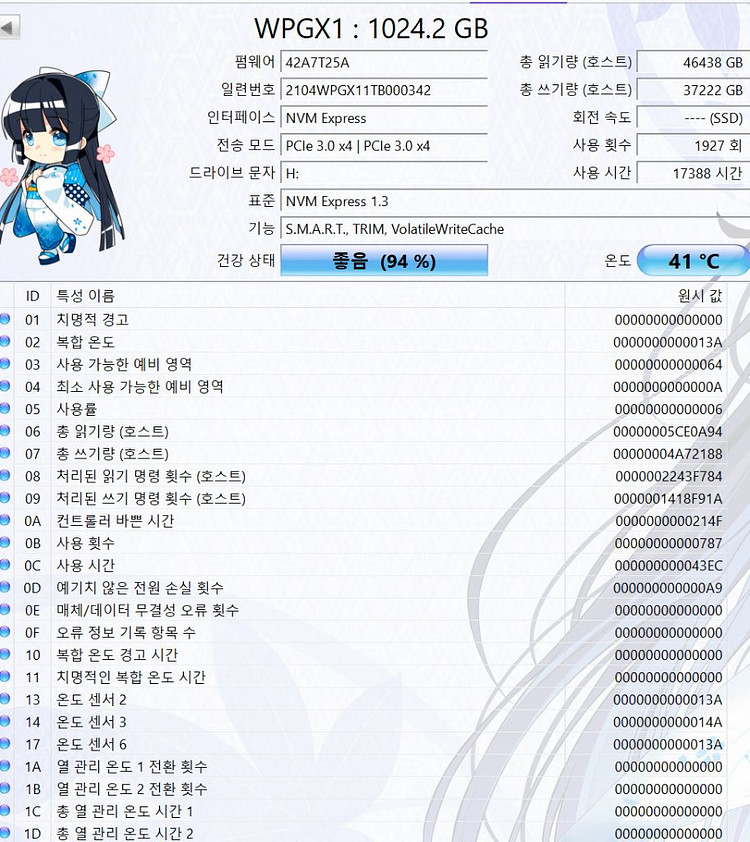
Task: Click status circle beside 온도 센서 2
Action: click(6, 700)
